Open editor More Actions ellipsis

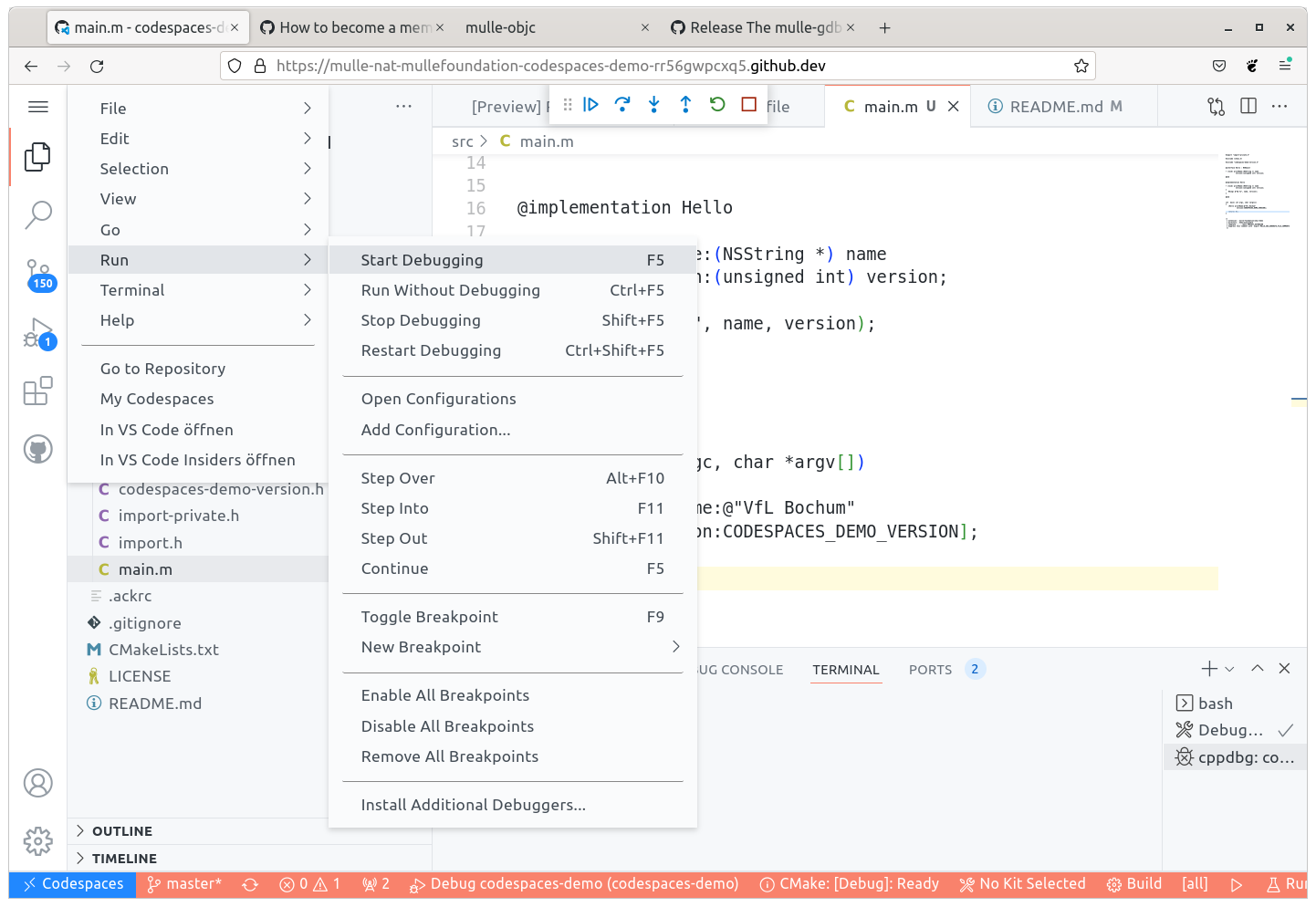pos(1279,107)
